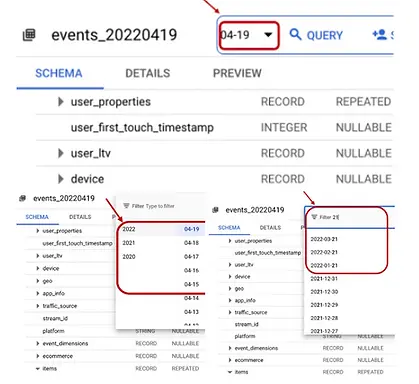The height and width of the screenshot is (384, 419).
Task: Click the filter icon beside 'Type to filter'
Action: pos(126,206)
